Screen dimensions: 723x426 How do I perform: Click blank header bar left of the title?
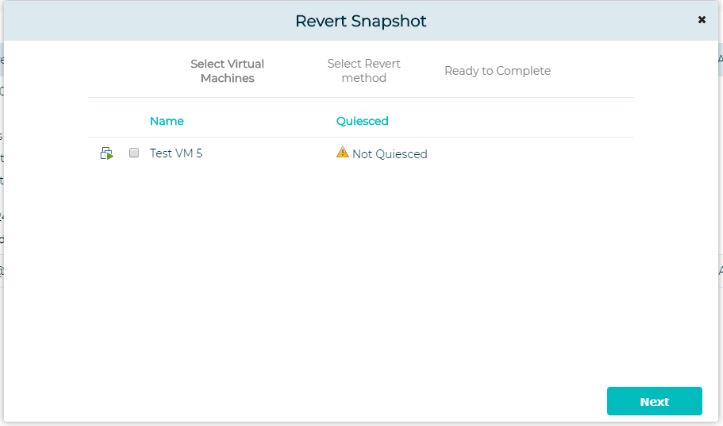coord(150,21)
